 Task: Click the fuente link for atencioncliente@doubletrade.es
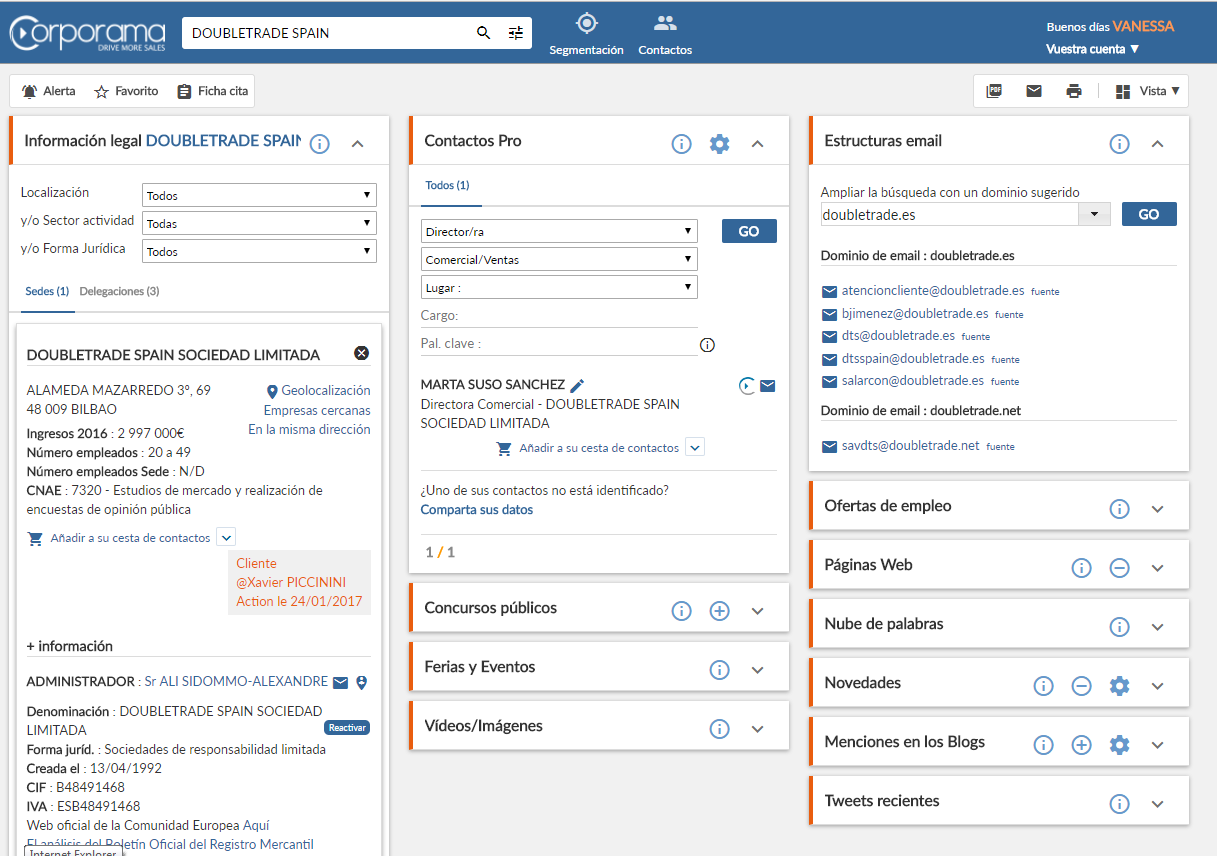coord(1045,292)
